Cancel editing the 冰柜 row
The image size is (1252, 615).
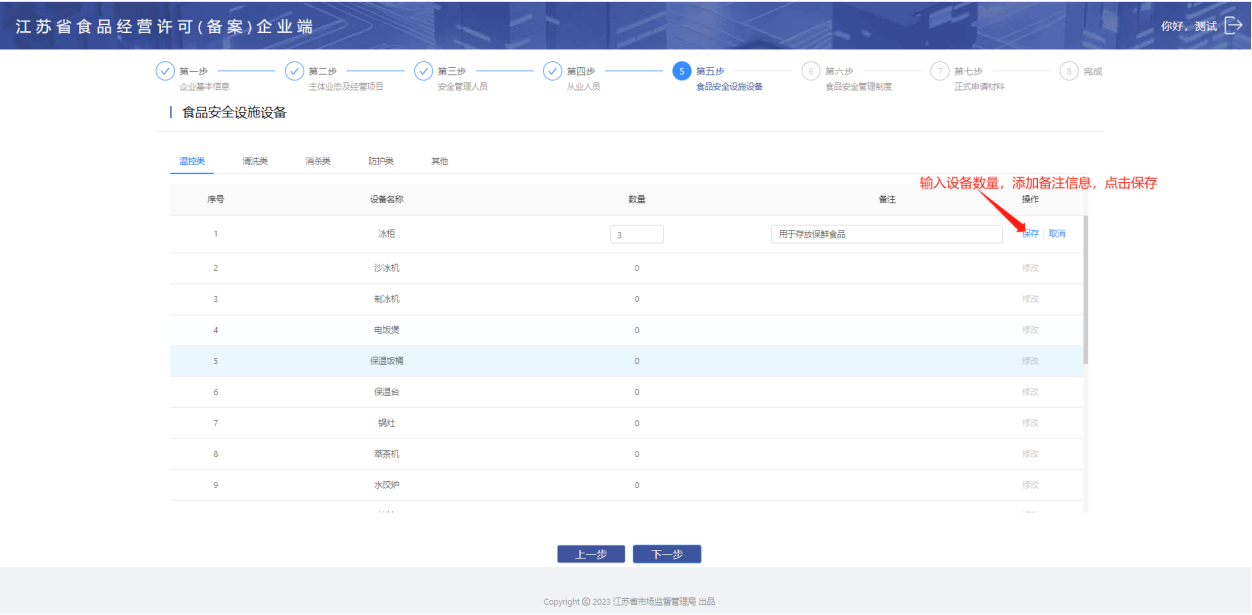click(1057, 234)
